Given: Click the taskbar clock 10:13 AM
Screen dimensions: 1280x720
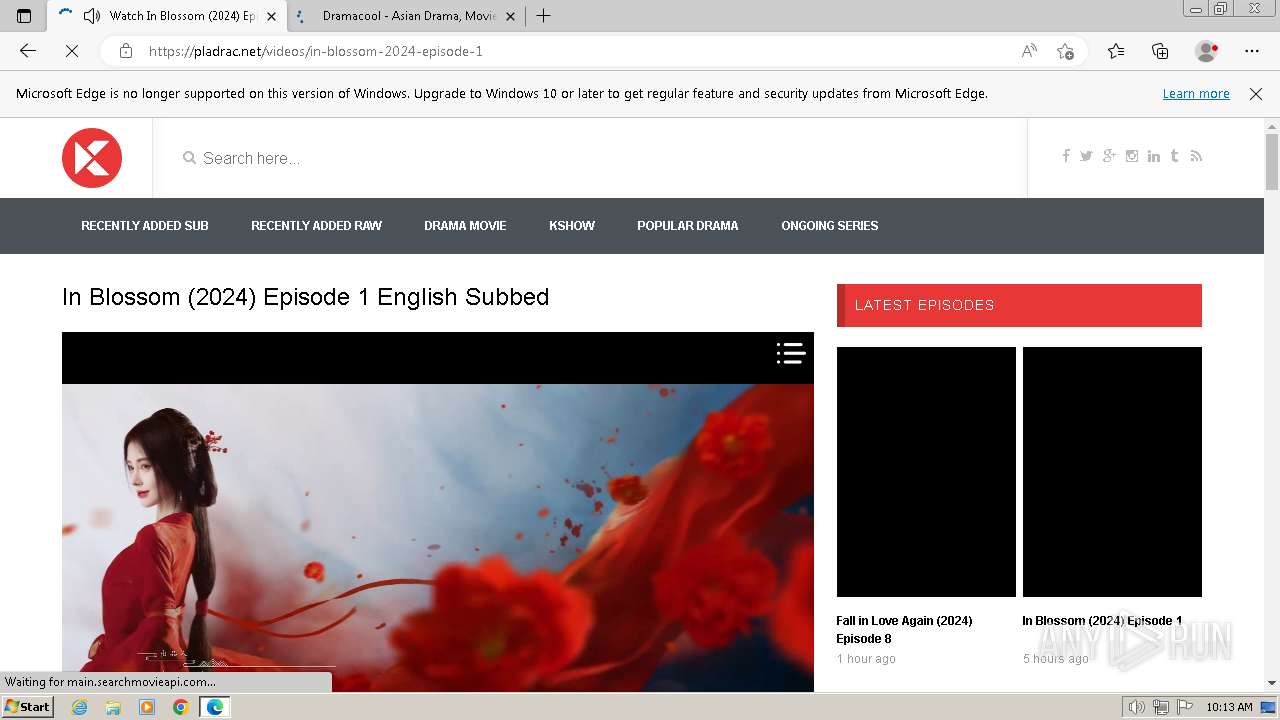Looking at the screenshot, I should click(x=1229, y=707).
